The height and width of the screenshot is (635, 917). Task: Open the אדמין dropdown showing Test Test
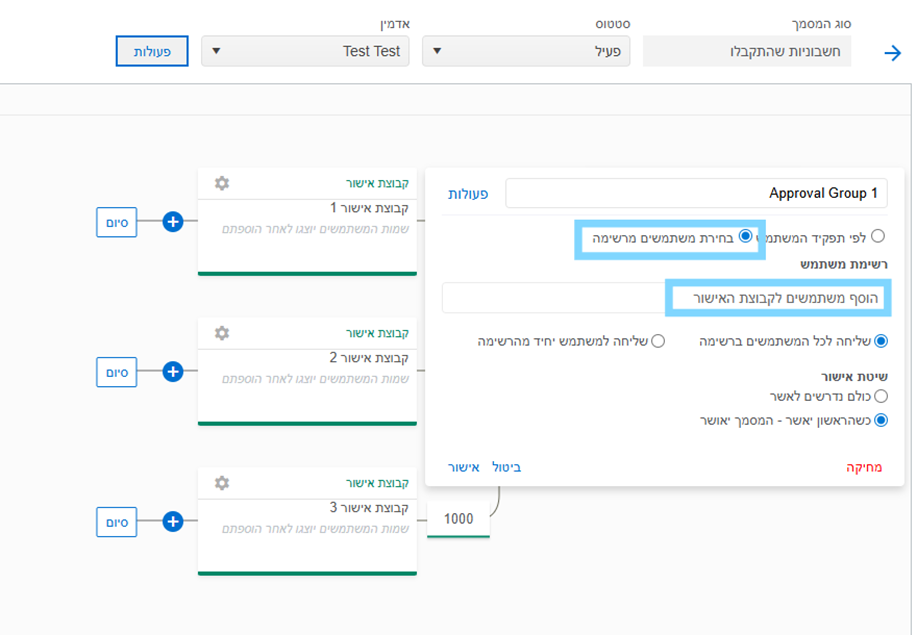[x=305, y=51]
